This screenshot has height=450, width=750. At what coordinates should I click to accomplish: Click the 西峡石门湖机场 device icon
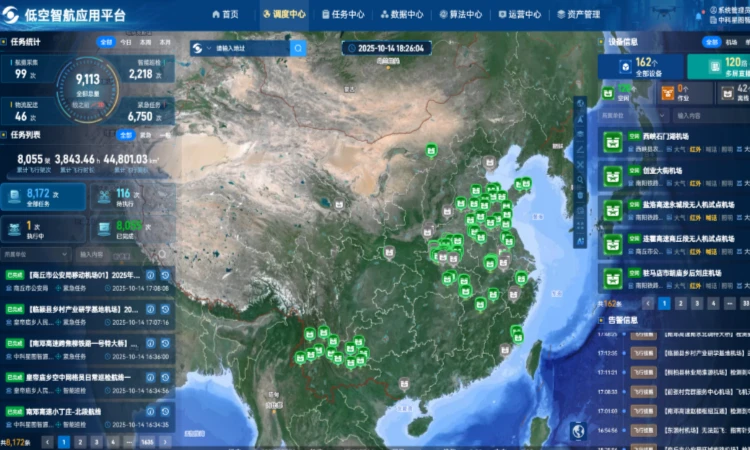[x=613, y=142]
